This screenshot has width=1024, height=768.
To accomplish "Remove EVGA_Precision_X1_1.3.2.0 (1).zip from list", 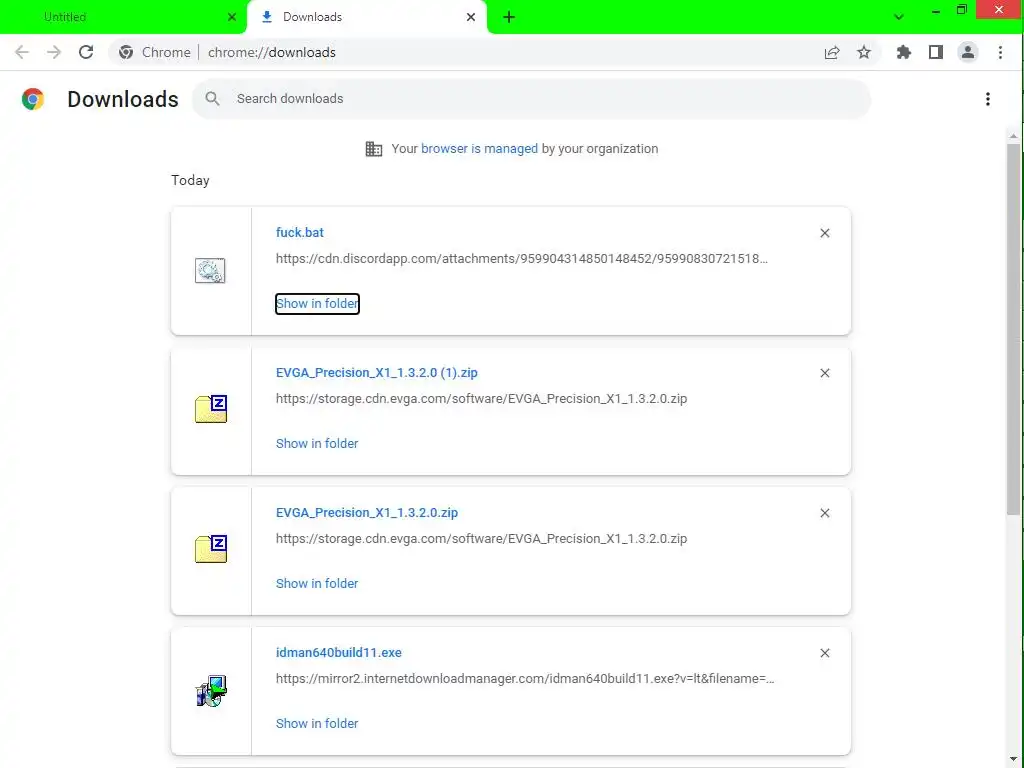I will (825, 373).
